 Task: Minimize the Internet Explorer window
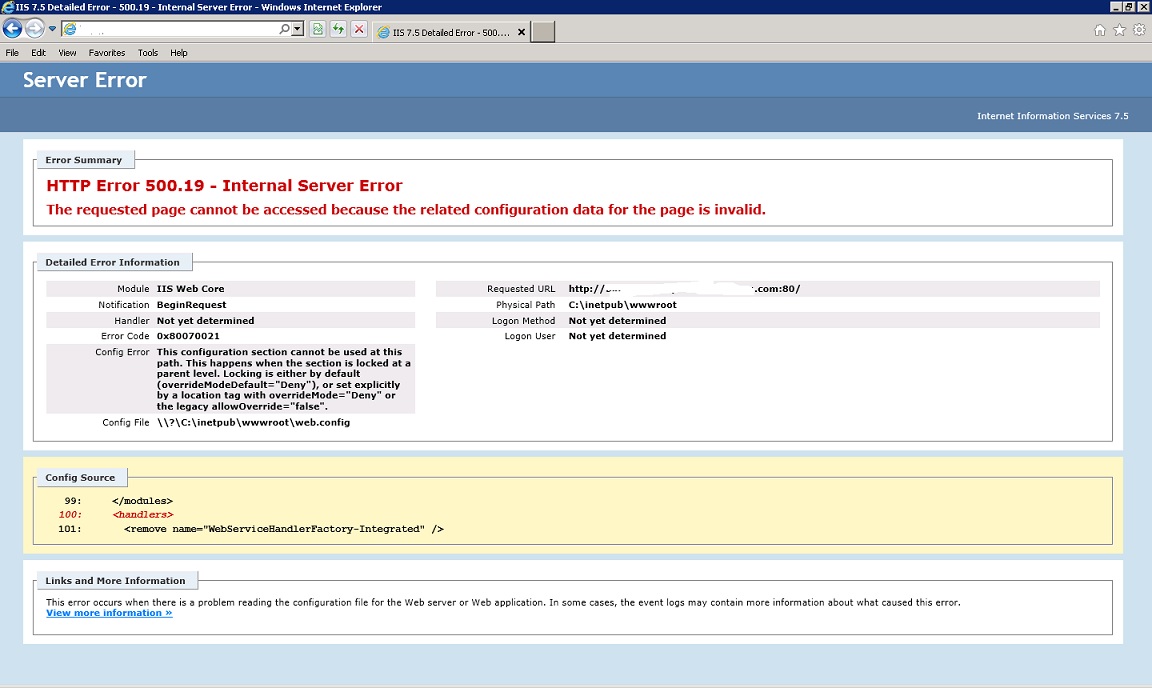1116,7
